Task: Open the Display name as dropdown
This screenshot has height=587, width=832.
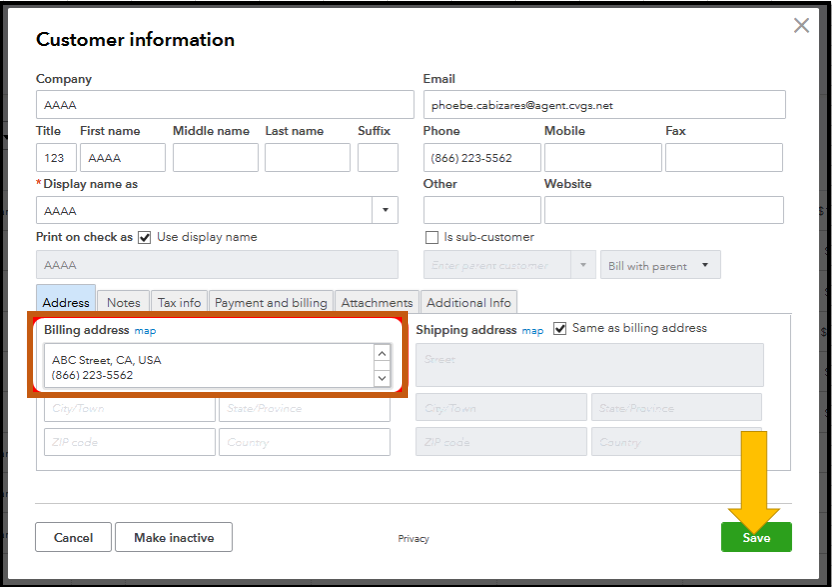Action: click(385, 210)
